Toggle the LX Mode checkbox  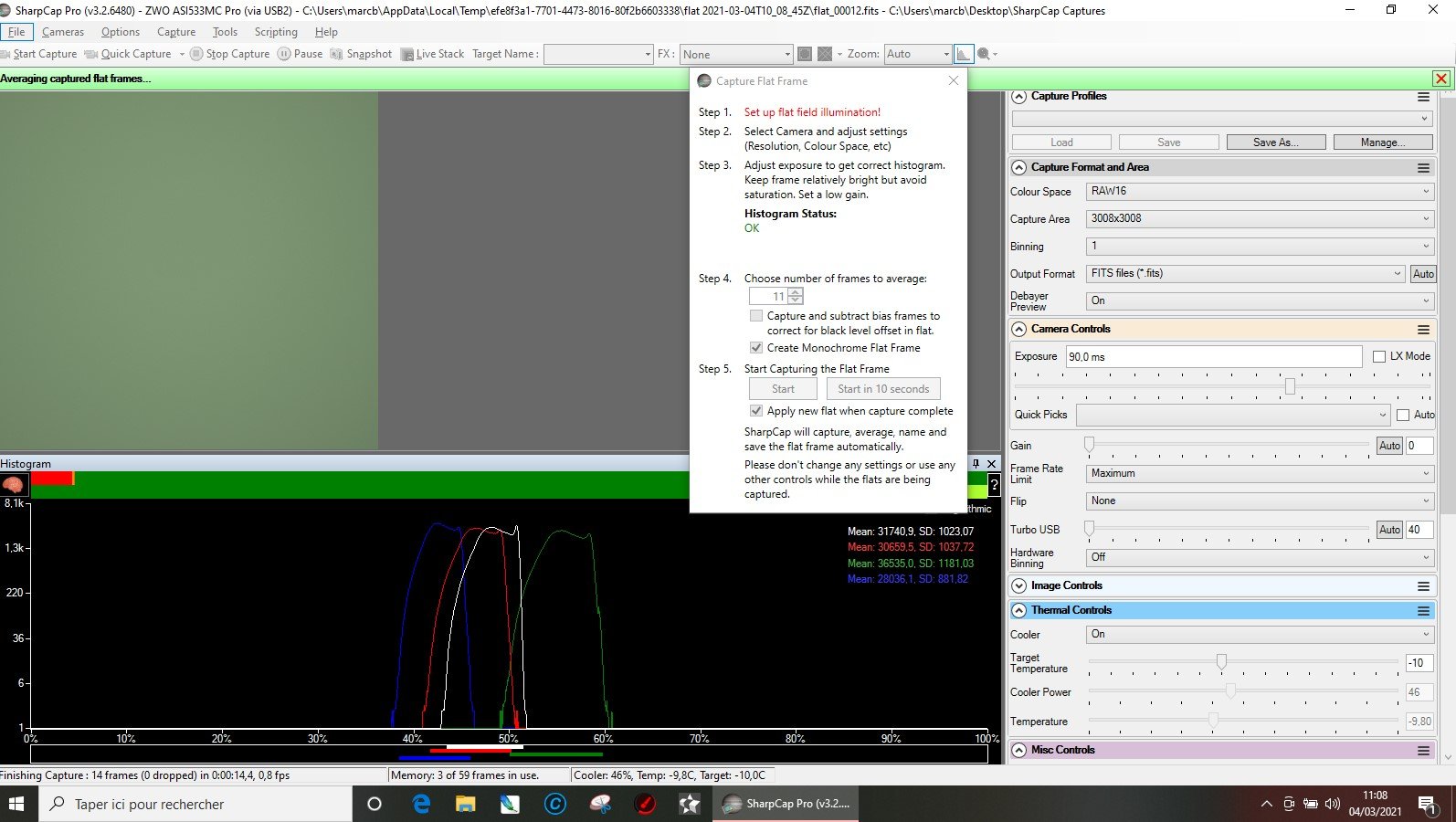point(1379,356)
